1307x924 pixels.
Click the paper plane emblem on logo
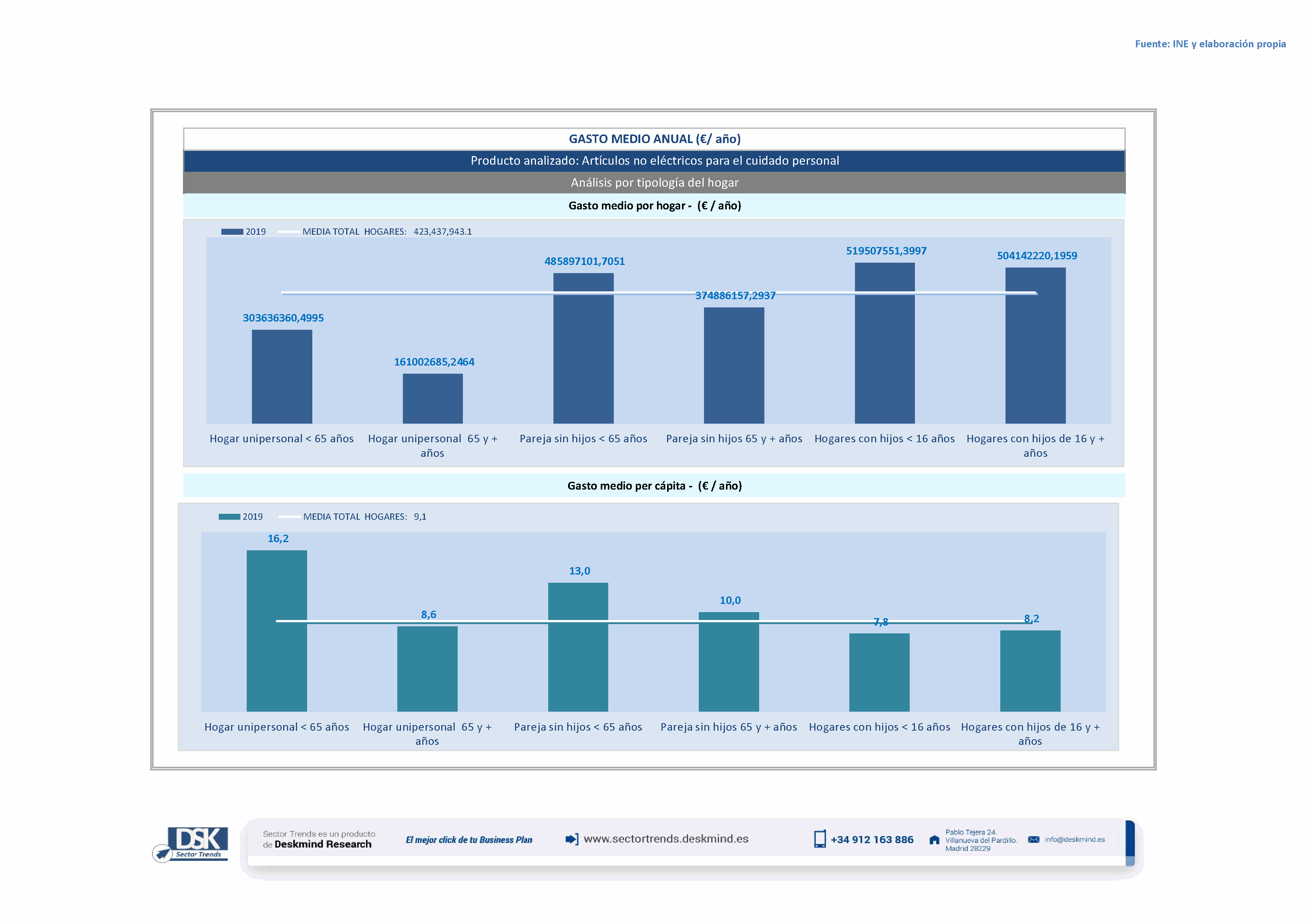pos(163,854)
